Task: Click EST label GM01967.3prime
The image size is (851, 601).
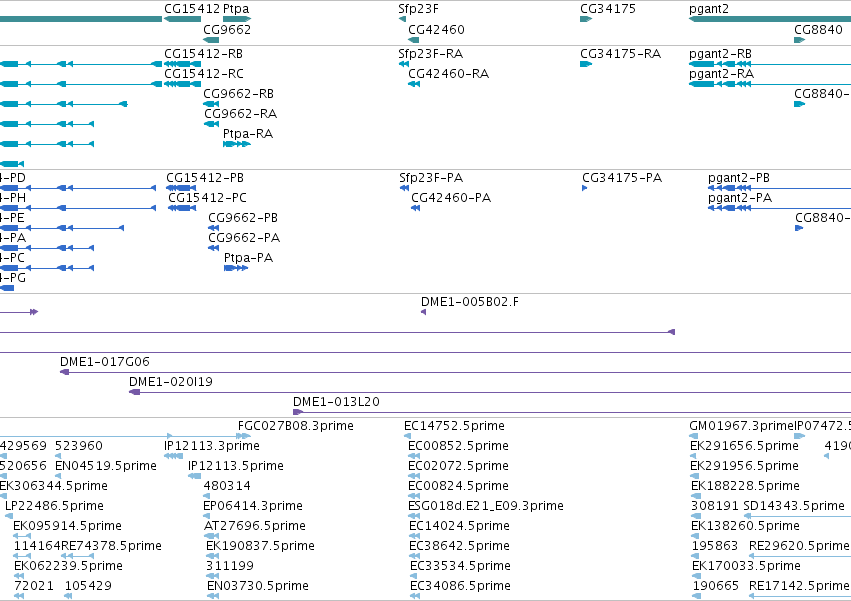Action: click(x=741, y=426)
